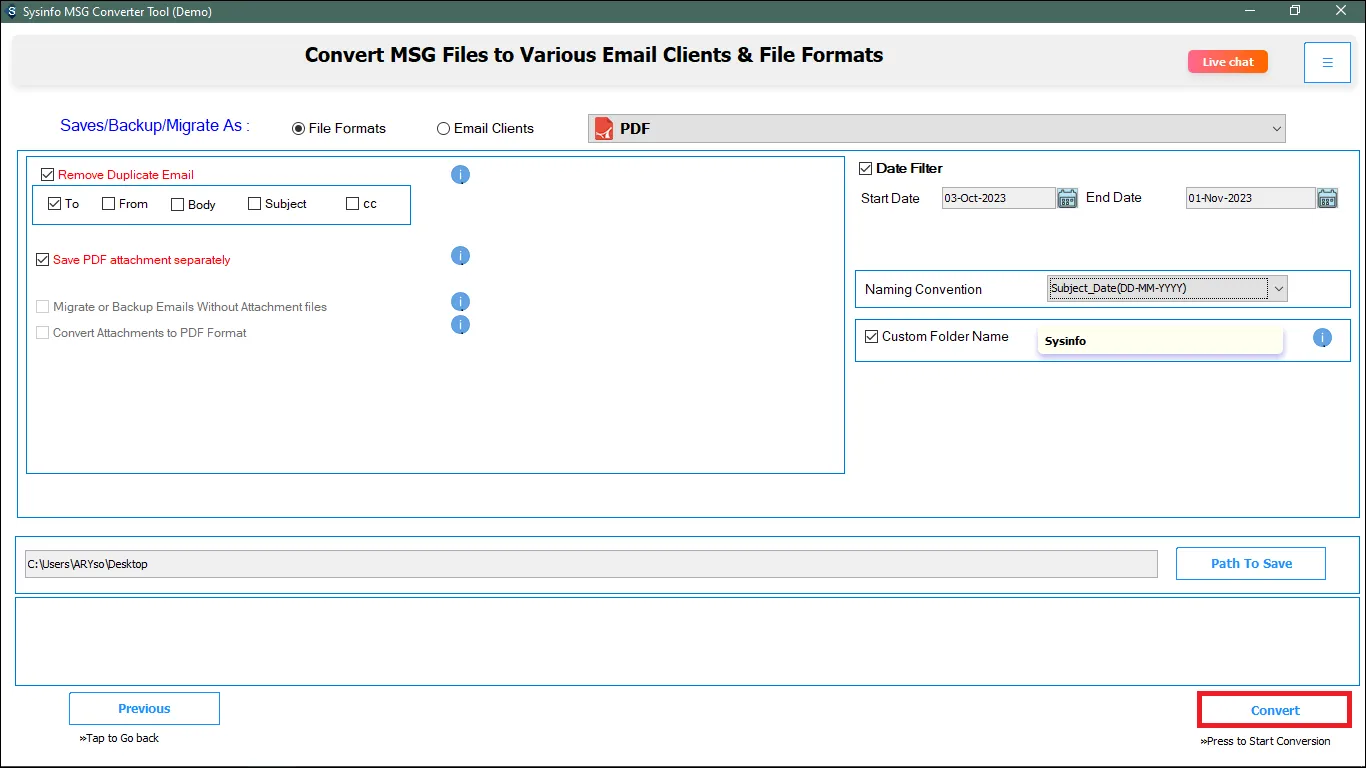The image size is (1366, 768).
Task: Minimize the Sysinfo MSG Converter window
Action: click(x=1250, y=11)
